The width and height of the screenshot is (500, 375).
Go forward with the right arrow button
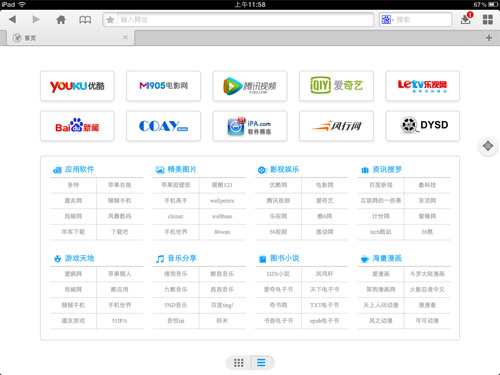[36, 19]
